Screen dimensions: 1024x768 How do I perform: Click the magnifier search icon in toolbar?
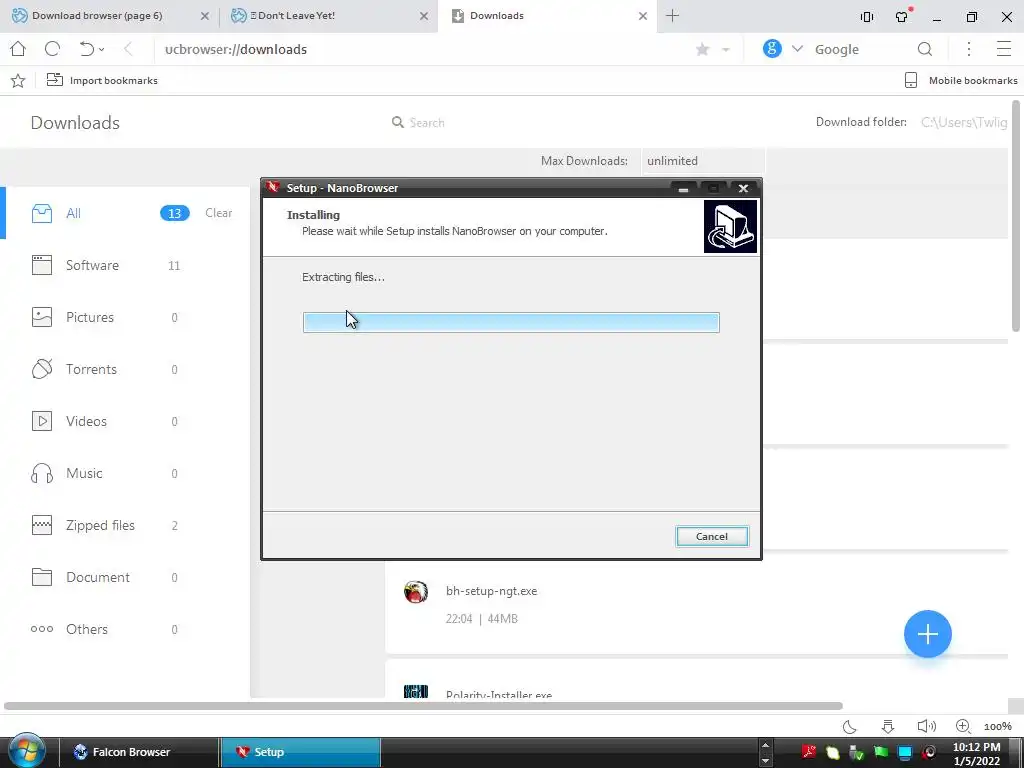click(925, 49)
